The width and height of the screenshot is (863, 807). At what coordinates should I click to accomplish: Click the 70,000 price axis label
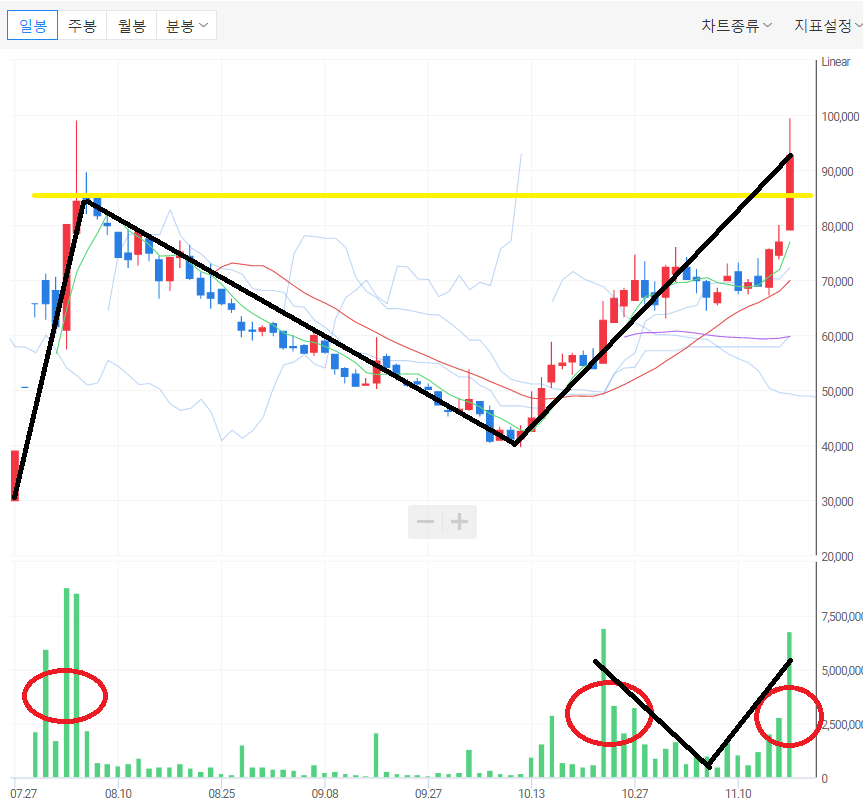point(837,281)
